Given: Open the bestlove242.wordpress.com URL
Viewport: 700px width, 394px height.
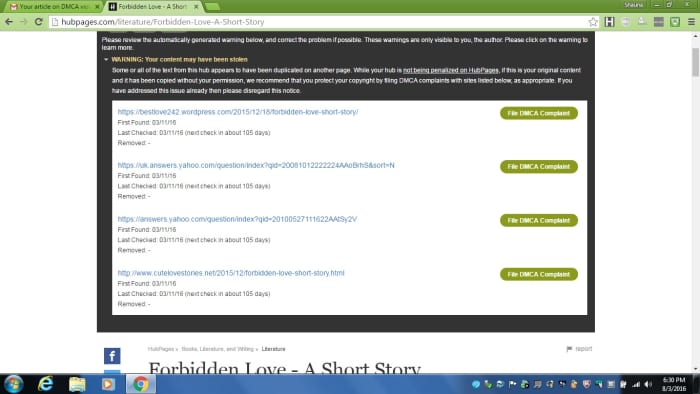Looking at the screenshot, I should click(x=238, y=112).
